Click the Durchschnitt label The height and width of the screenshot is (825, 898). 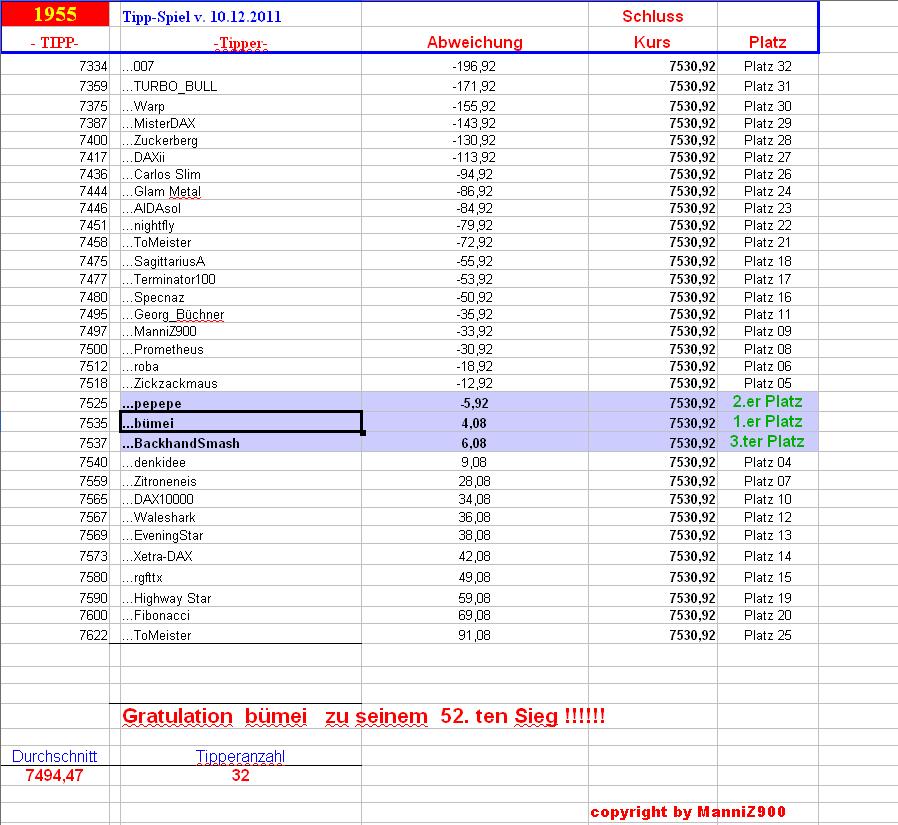pos(54,756)
